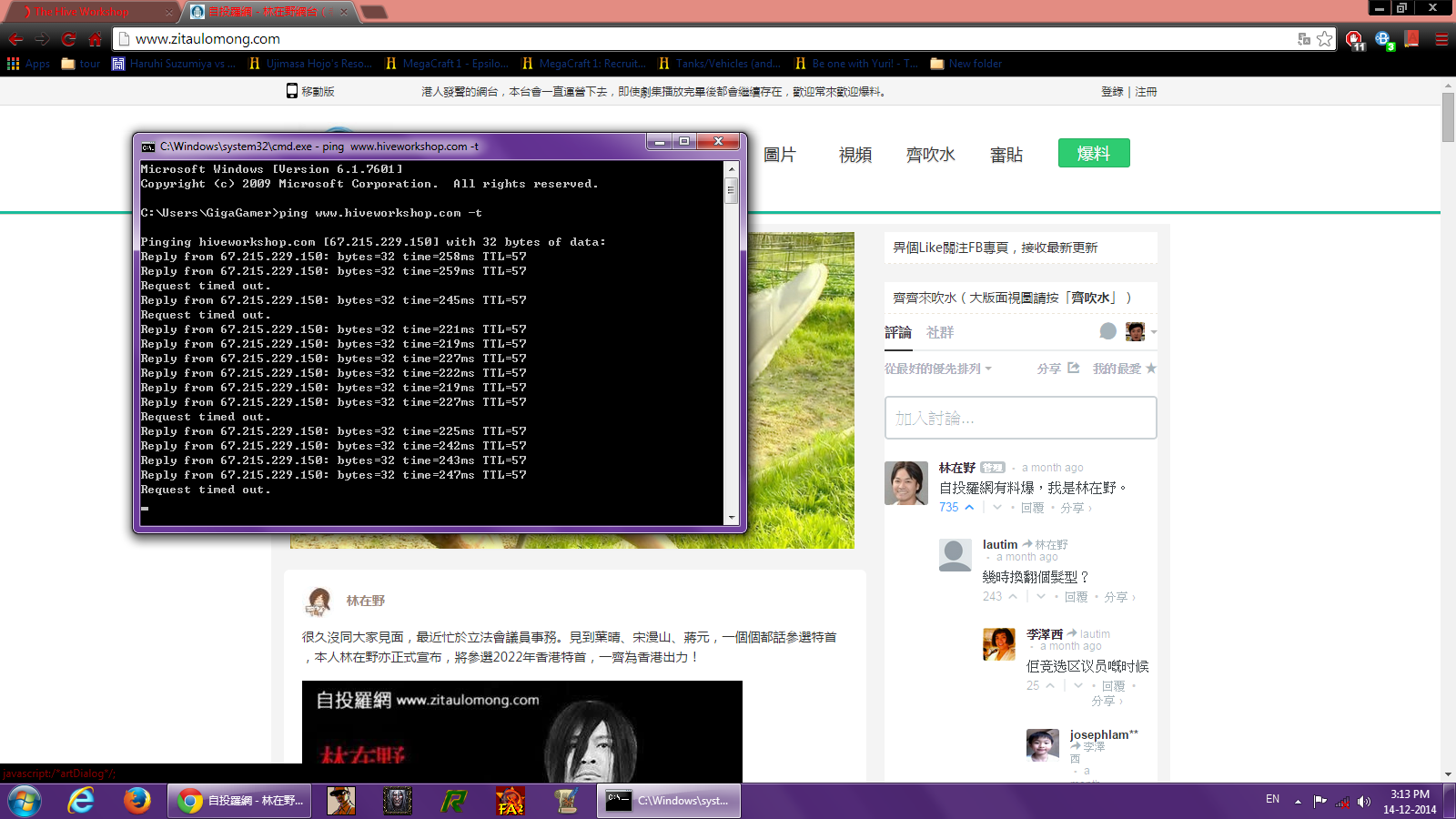The width and height of the screenshot is (1456, 819).
Task: Open the volume icon in system tray
Action: click(1363, 802)
